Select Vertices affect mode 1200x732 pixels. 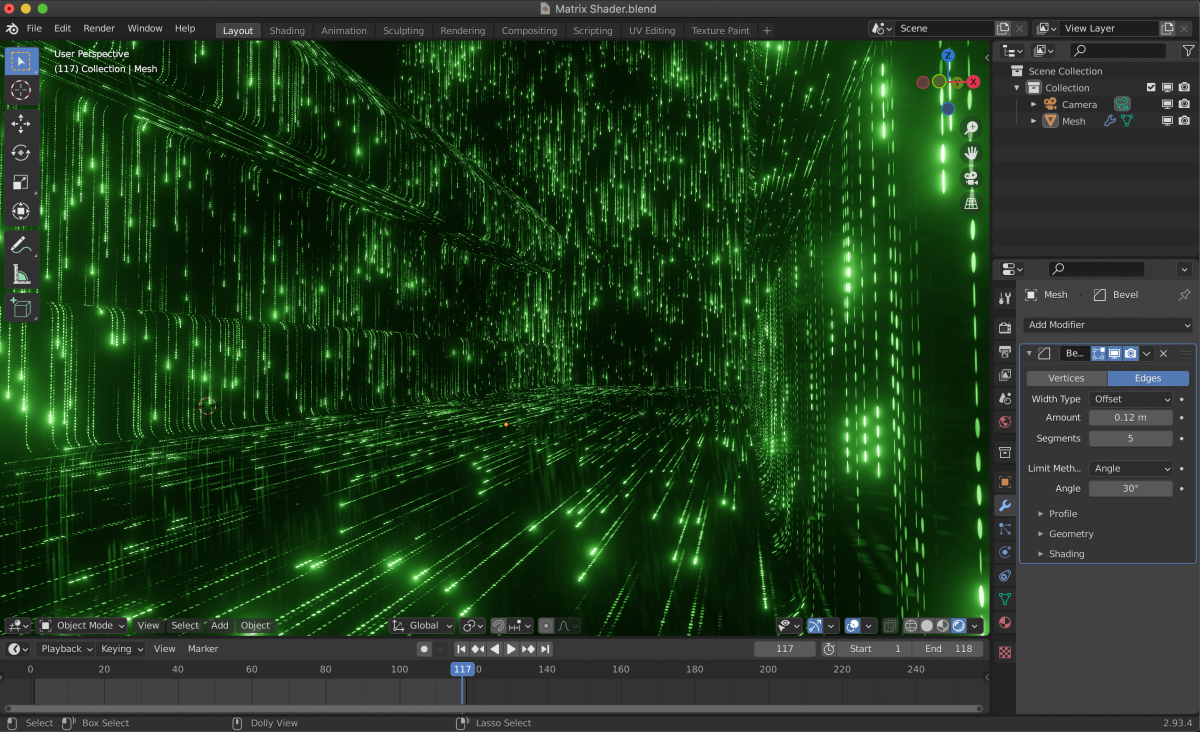(x=1066, y=378)
